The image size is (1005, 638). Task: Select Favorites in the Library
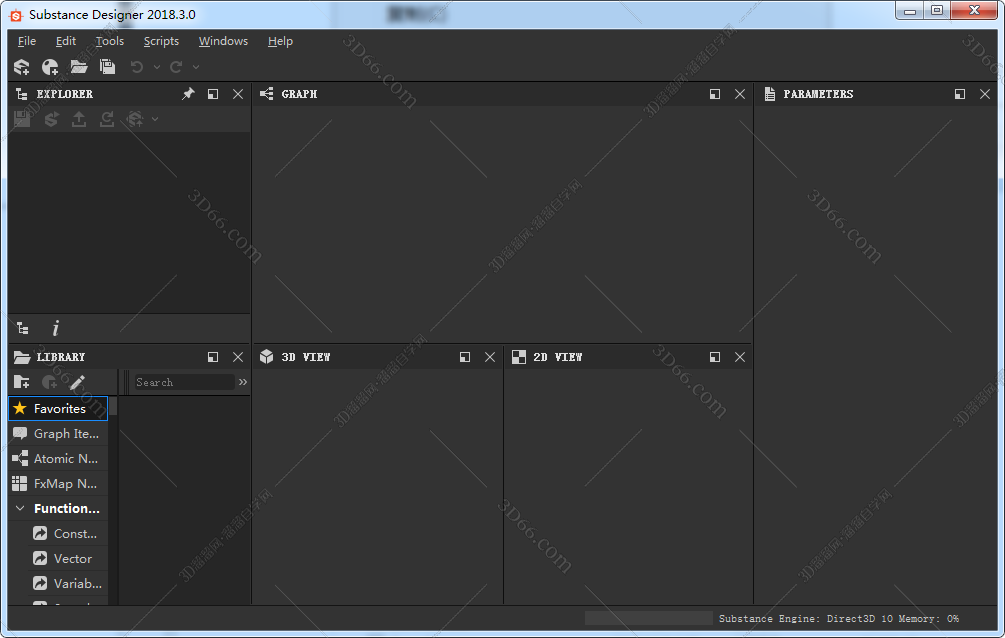[58, 408]
